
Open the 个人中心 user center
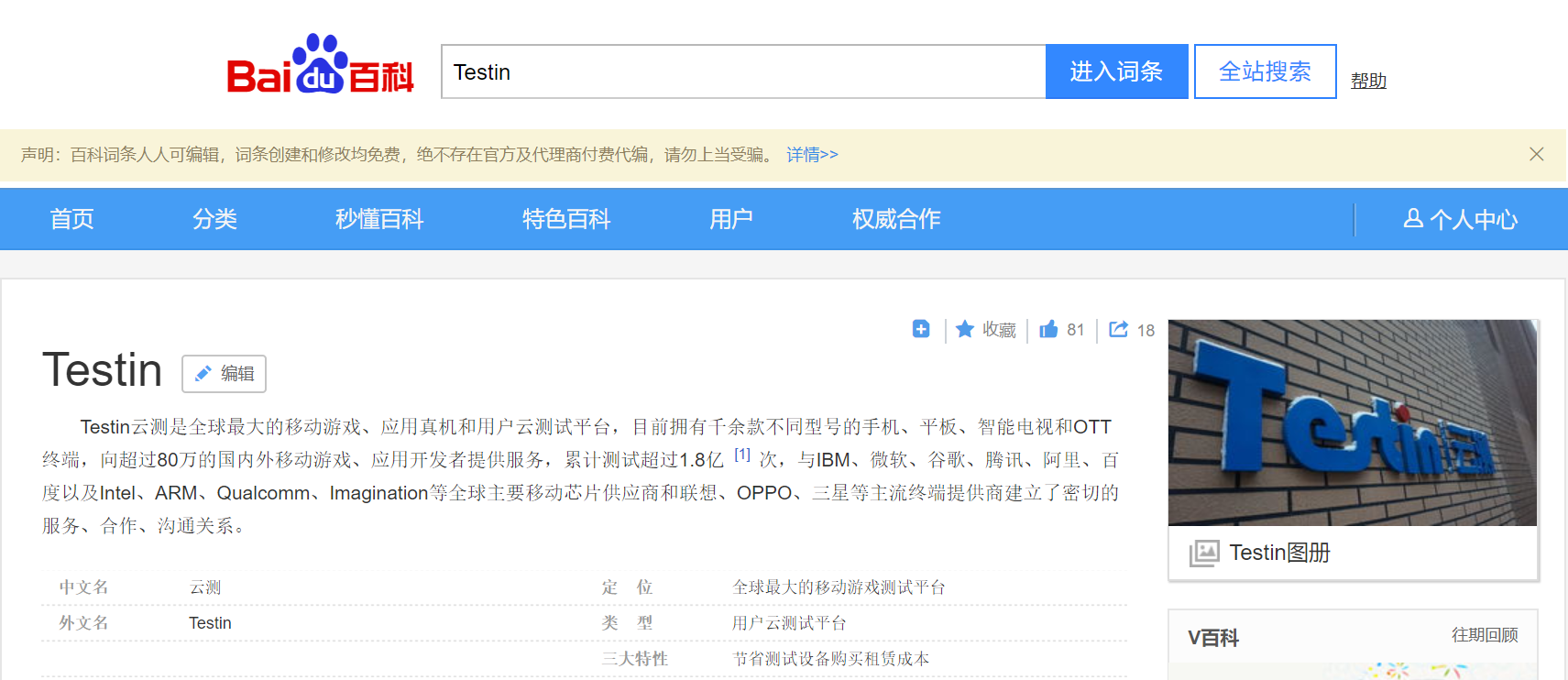pos(1461,219)
